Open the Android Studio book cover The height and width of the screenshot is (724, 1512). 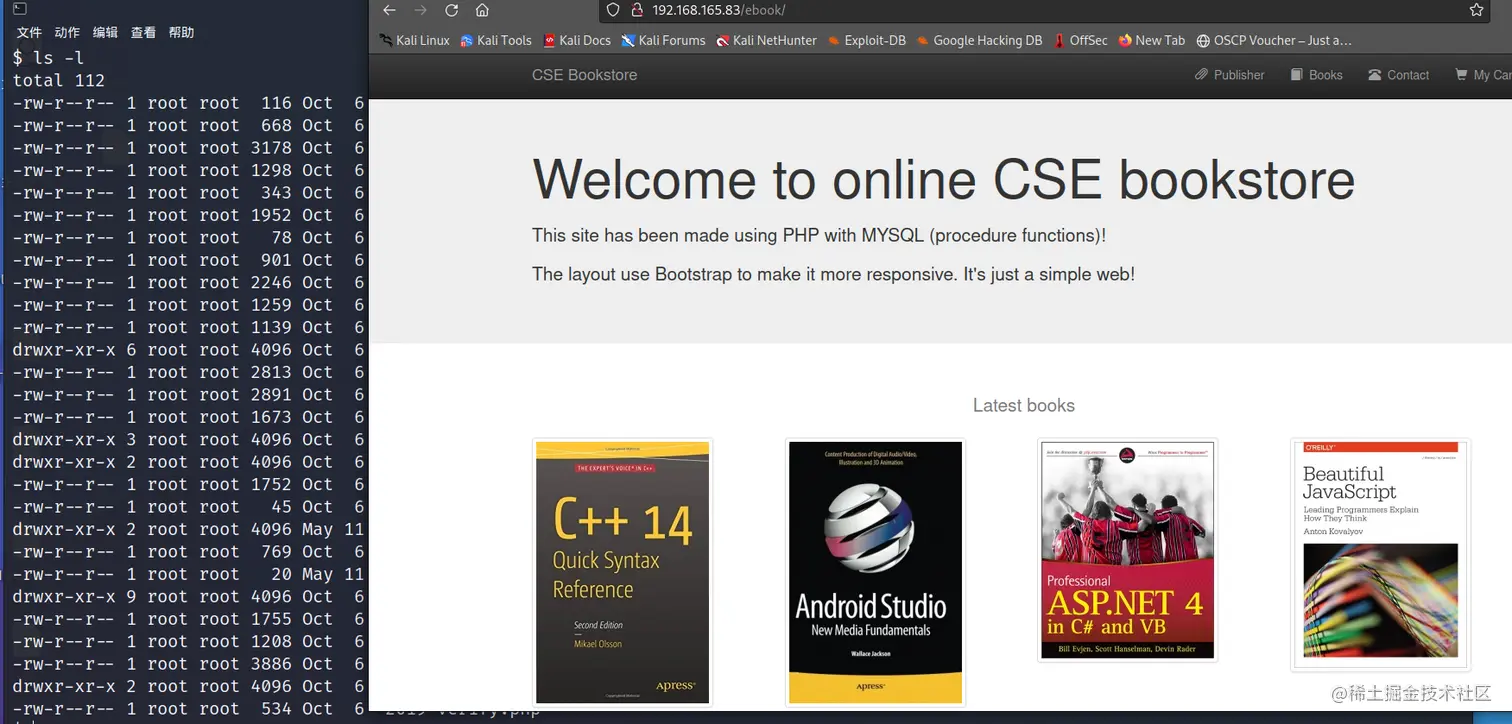pos(875,572)
